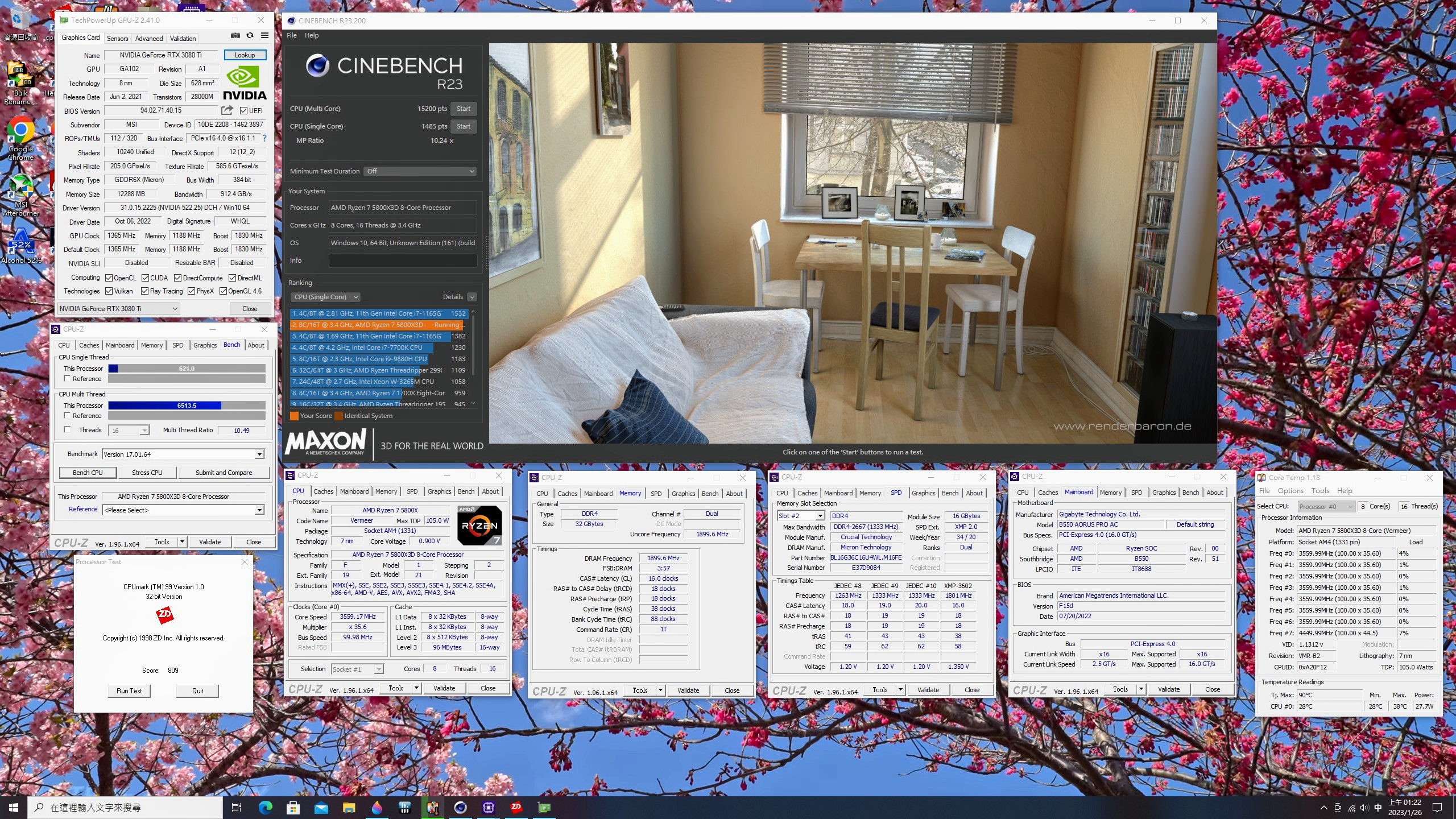Click the CPU Single Thread score bar
This screenshot has height=819, width=1456.
tap(187, 369)
